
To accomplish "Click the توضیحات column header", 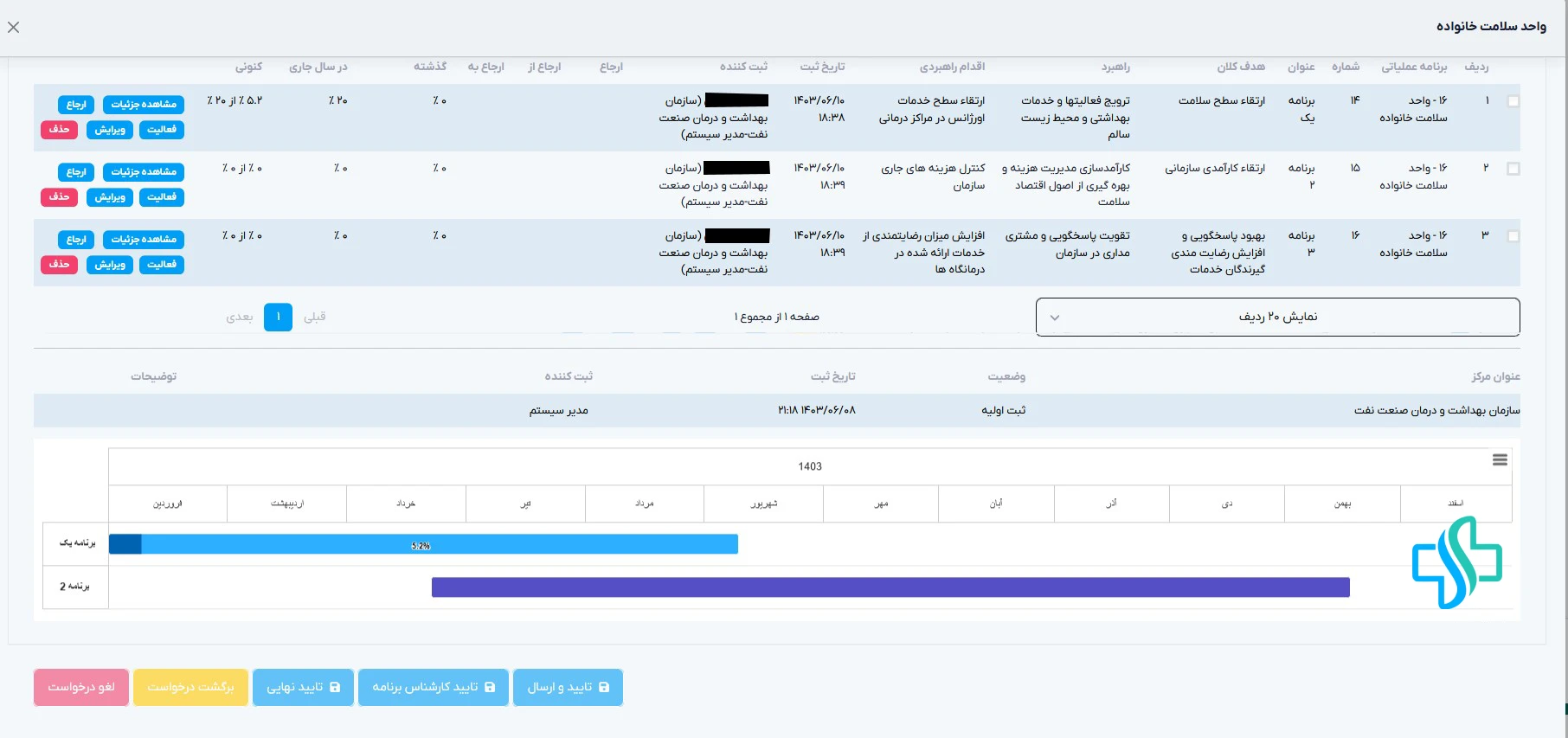I will click(x=153, y=376).
